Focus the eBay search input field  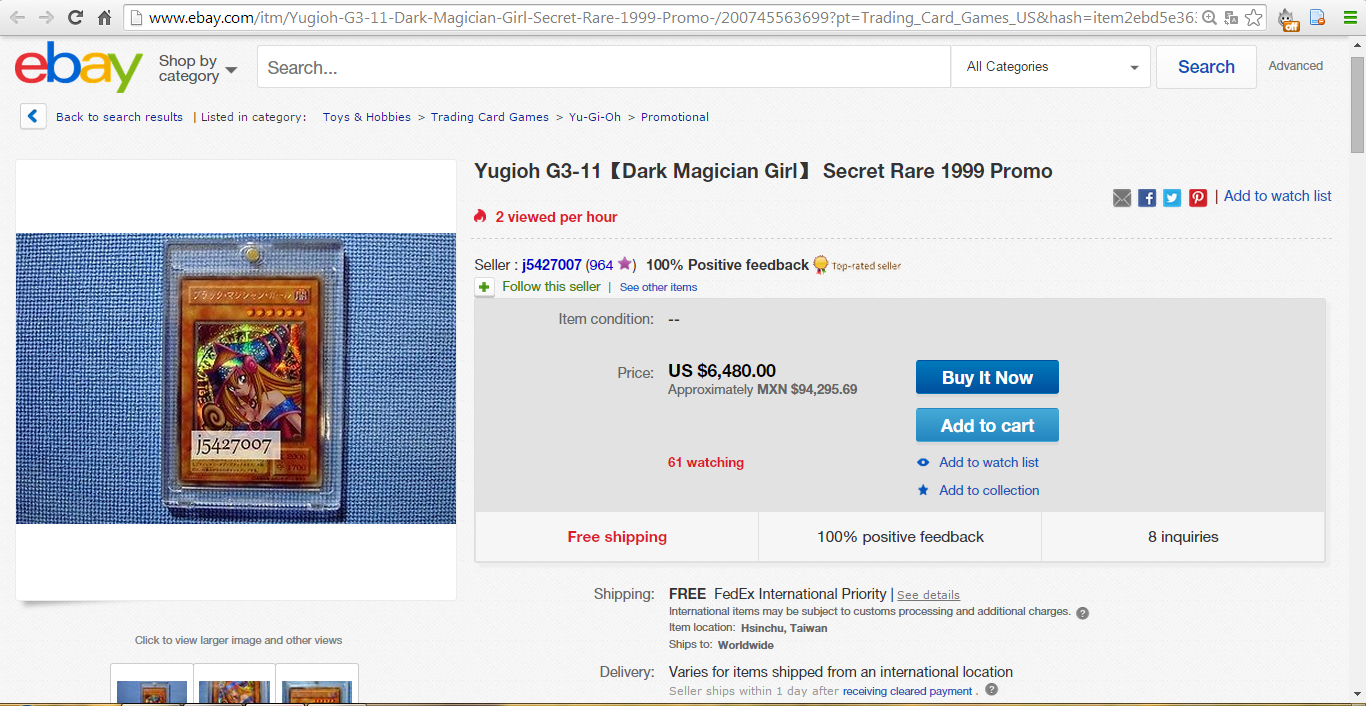pos(604,67)
